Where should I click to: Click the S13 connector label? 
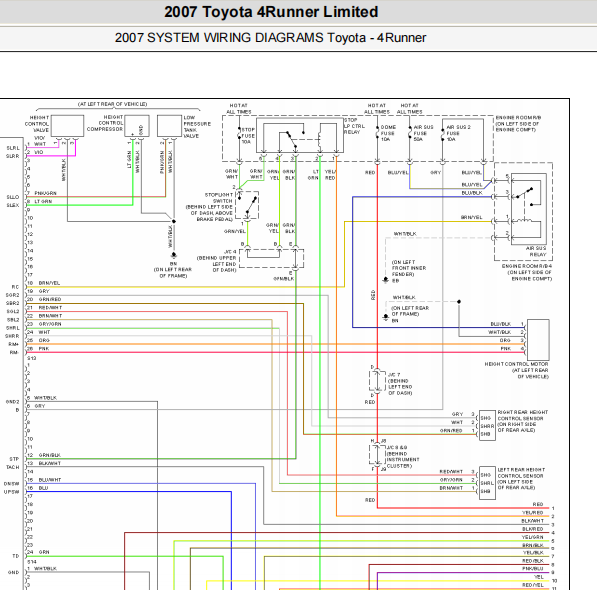pyautogui.click(x=32, y=358)
